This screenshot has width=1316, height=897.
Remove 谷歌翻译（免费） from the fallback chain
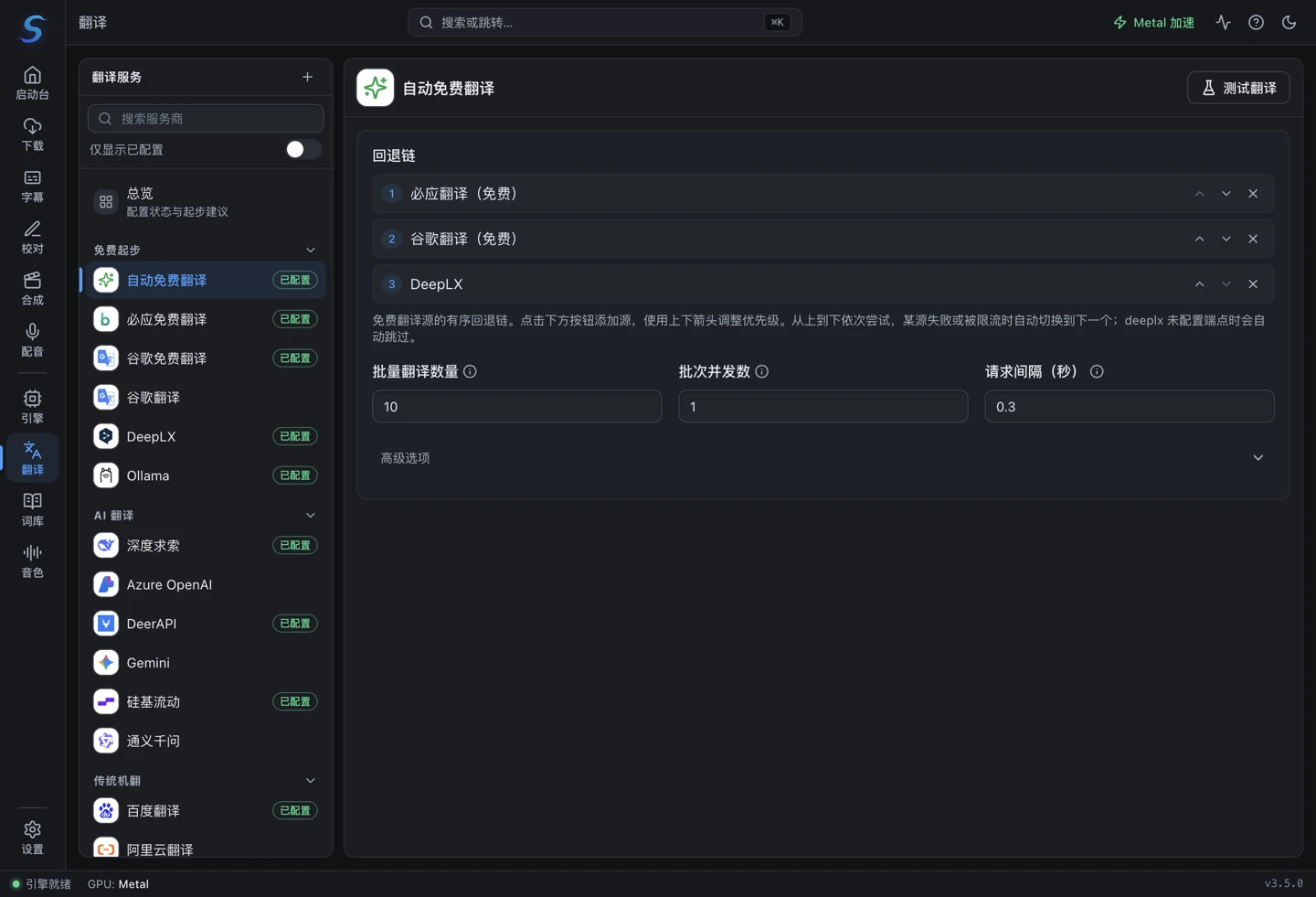tap(1253, 239)
